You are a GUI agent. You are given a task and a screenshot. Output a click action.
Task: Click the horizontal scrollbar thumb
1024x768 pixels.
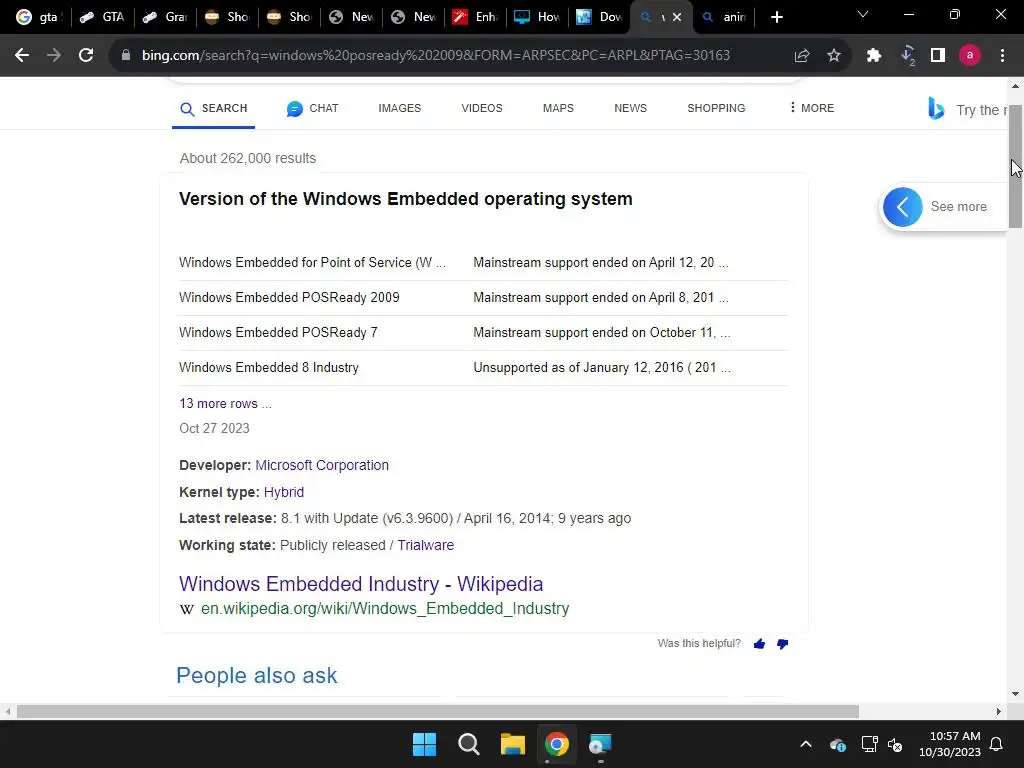coord(438,711)
